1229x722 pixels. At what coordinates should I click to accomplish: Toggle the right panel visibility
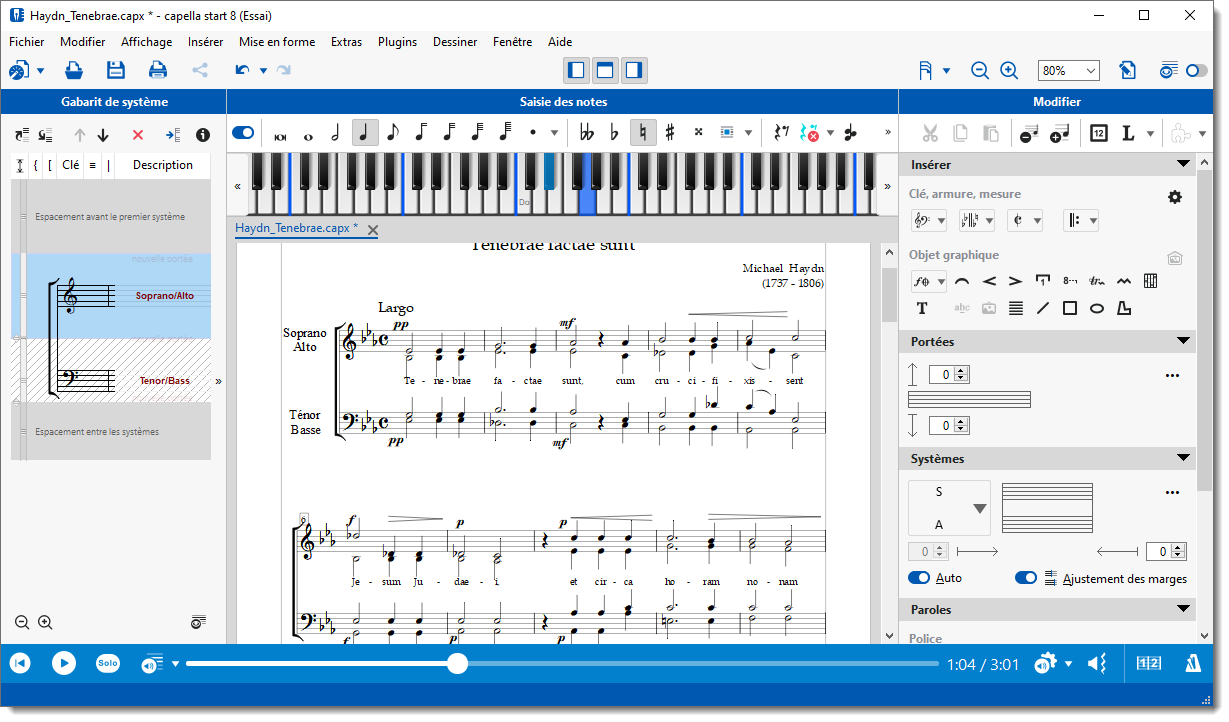tap(634, 70)
